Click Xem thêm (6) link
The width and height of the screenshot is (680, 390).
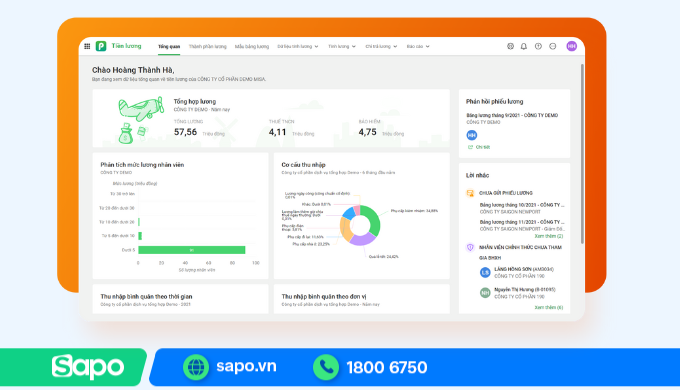click(x=549, y=307)
